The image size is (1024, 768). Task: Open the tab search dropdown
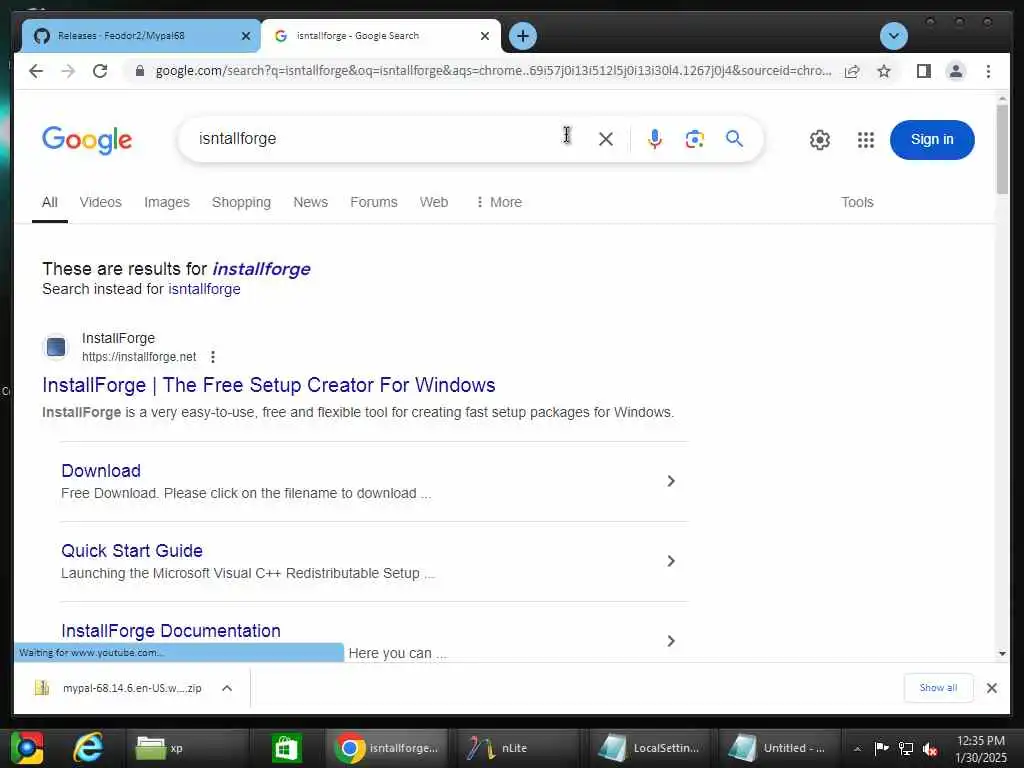click(x=893, y=36)
